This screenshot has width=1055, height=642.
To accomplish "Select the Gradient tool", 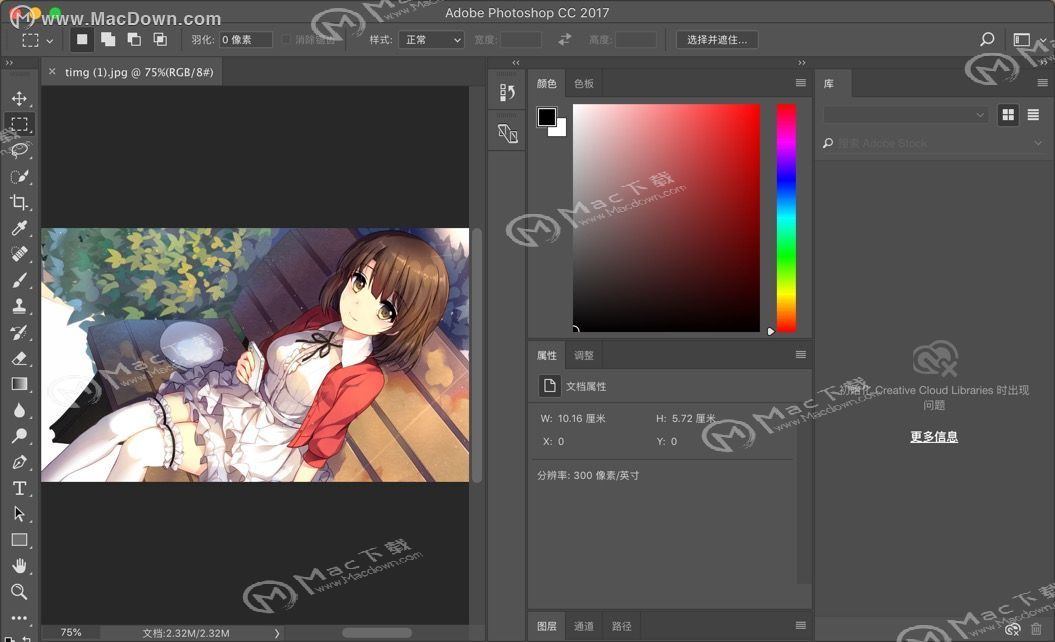I will [x=19, y=384].
